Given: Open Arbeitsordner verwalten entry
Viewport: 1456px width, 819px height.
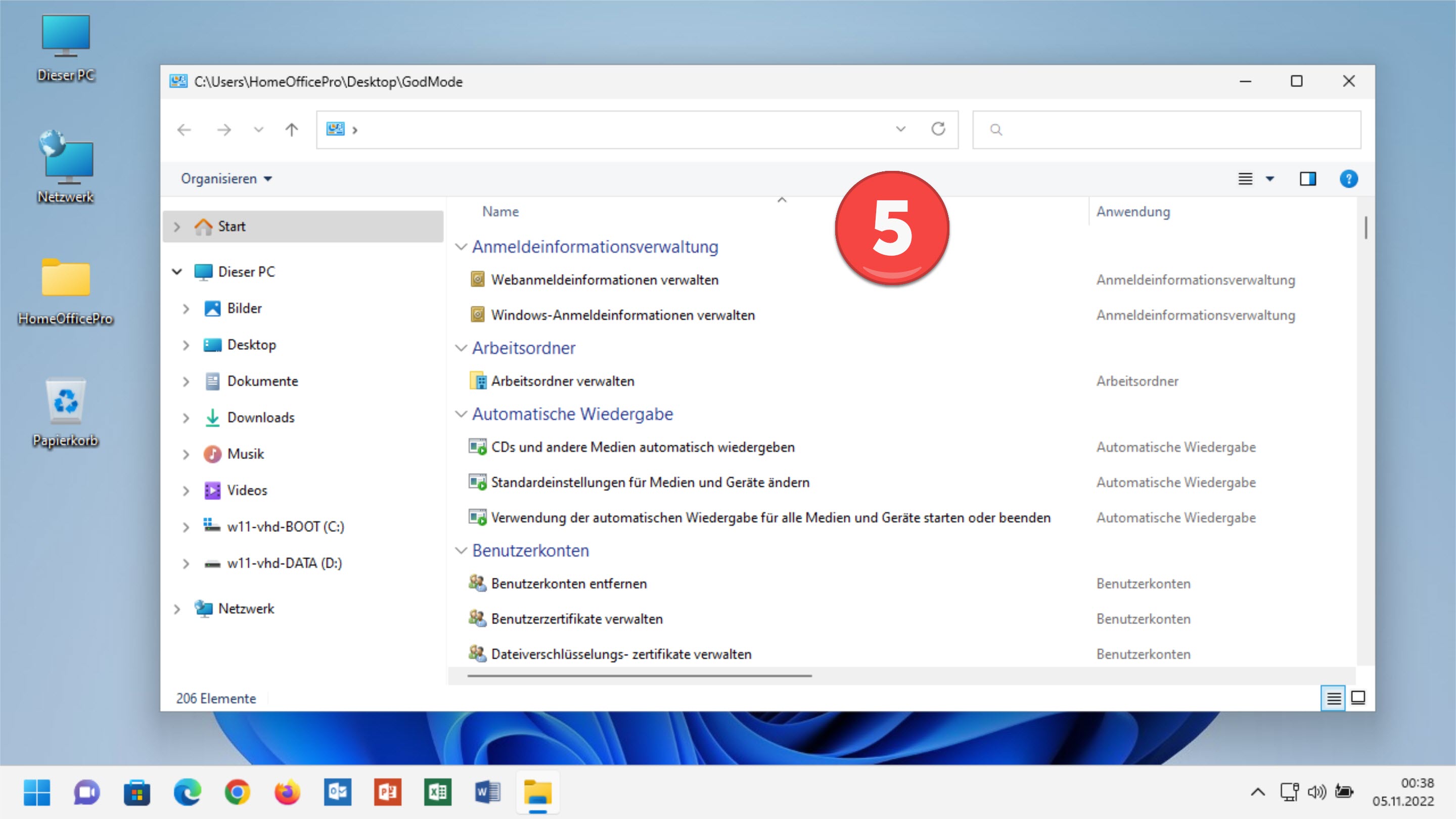Looking at the screenshot, I should pos(562,381).
